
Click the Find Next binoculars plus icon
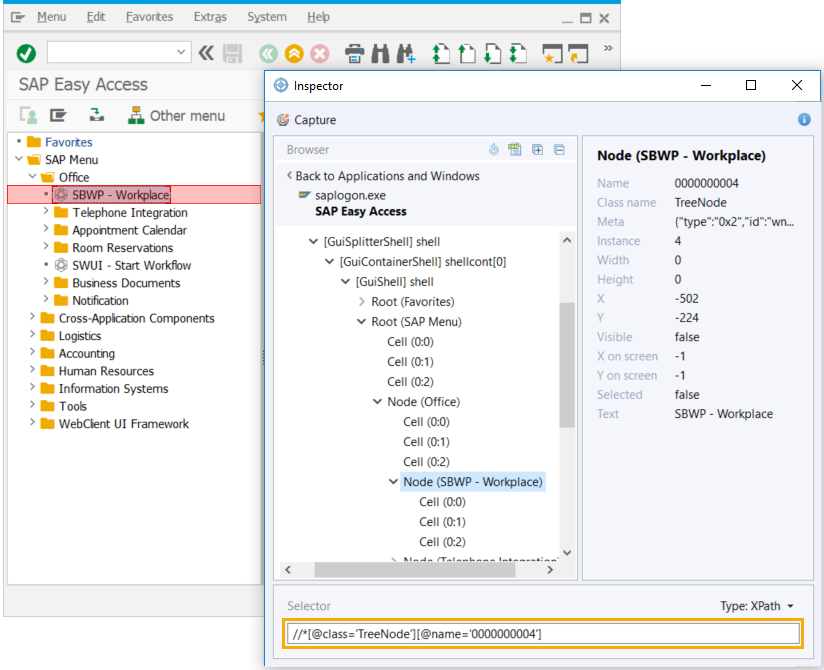pyautogui.click(x=406, y=54)
